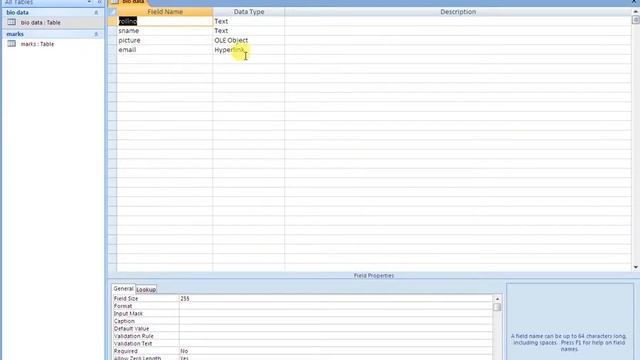
Task: Click the row selector for sname
Action: [113, 31]
